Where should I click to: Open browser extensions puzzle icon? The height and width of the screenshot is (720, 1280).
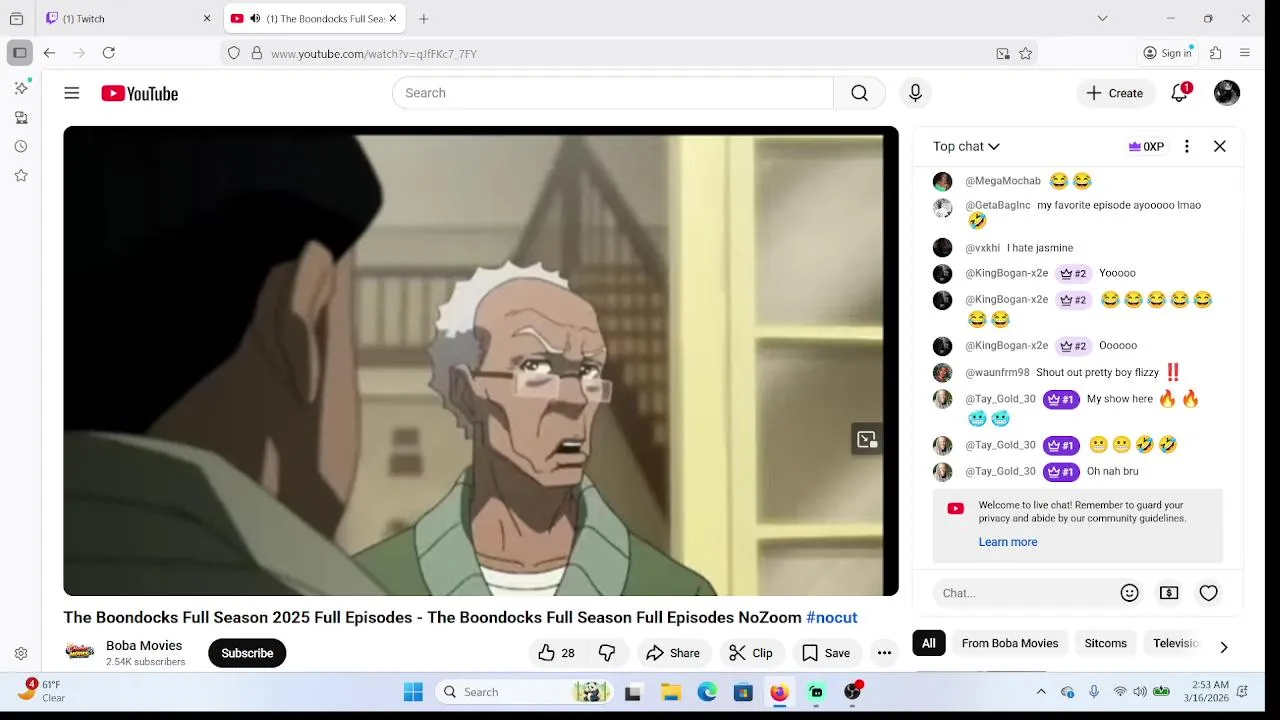pyautogui.click(x=1216, y=53)
